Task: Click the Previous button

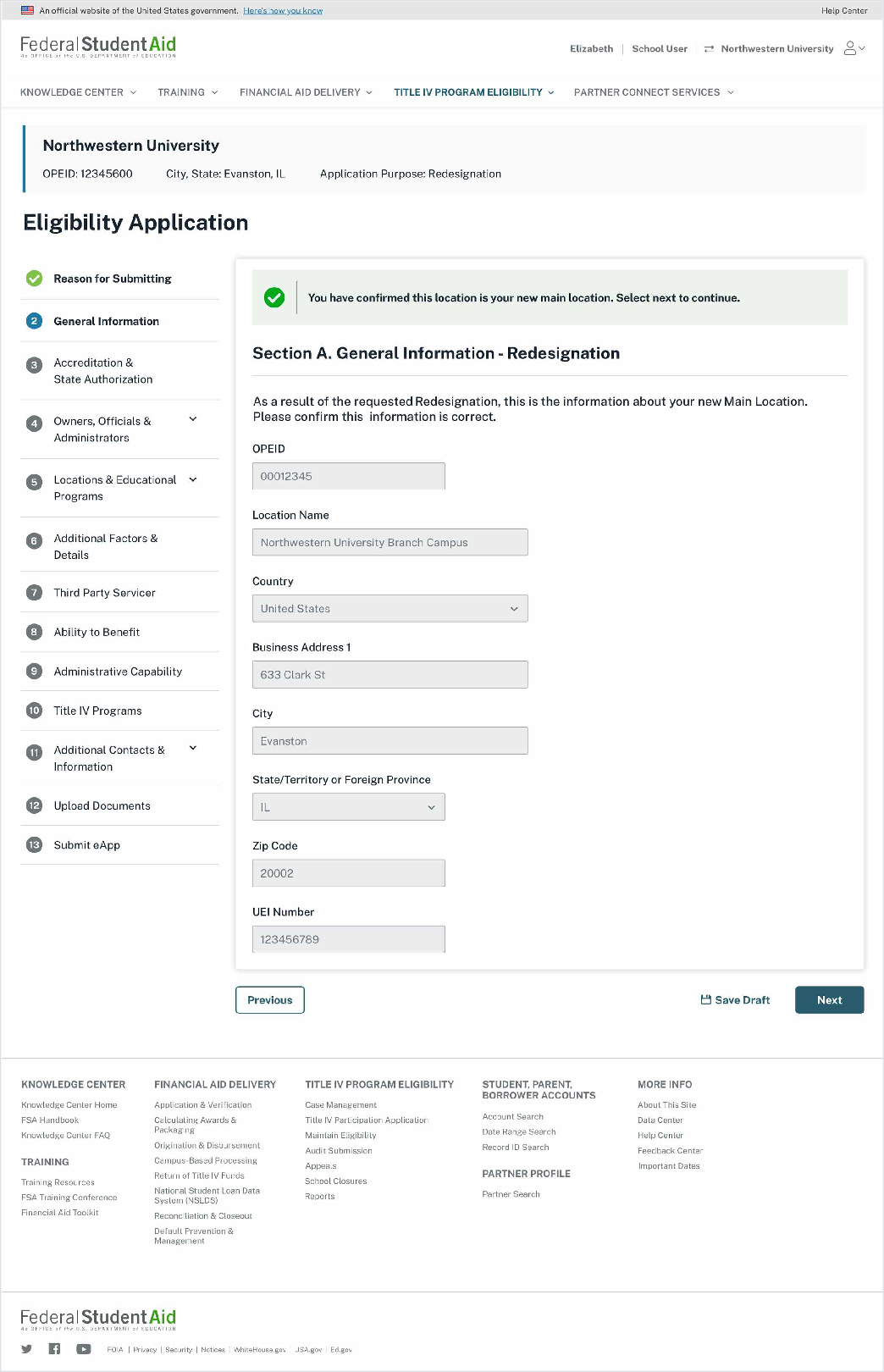Action: (269, 1000)
